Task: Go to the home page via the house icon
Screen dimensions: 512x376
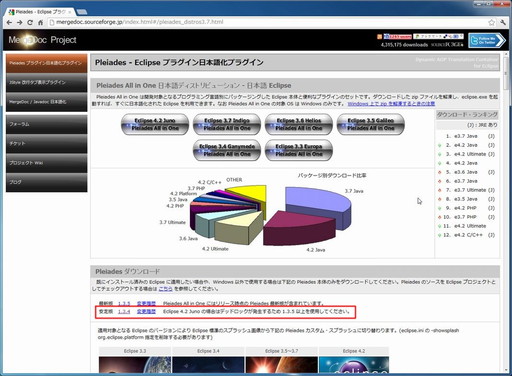Action: pyautogui.click(x=40, y=23)
